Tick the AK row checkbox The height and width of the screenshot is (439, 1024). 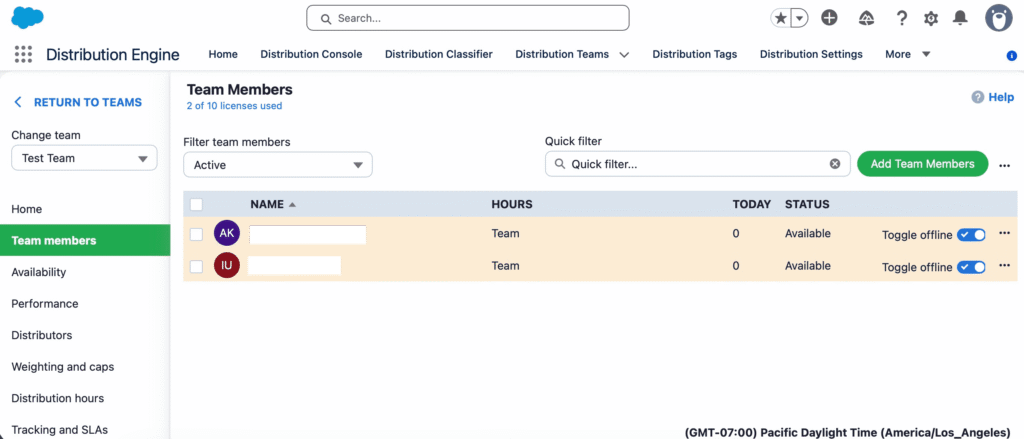coord(196,234)
